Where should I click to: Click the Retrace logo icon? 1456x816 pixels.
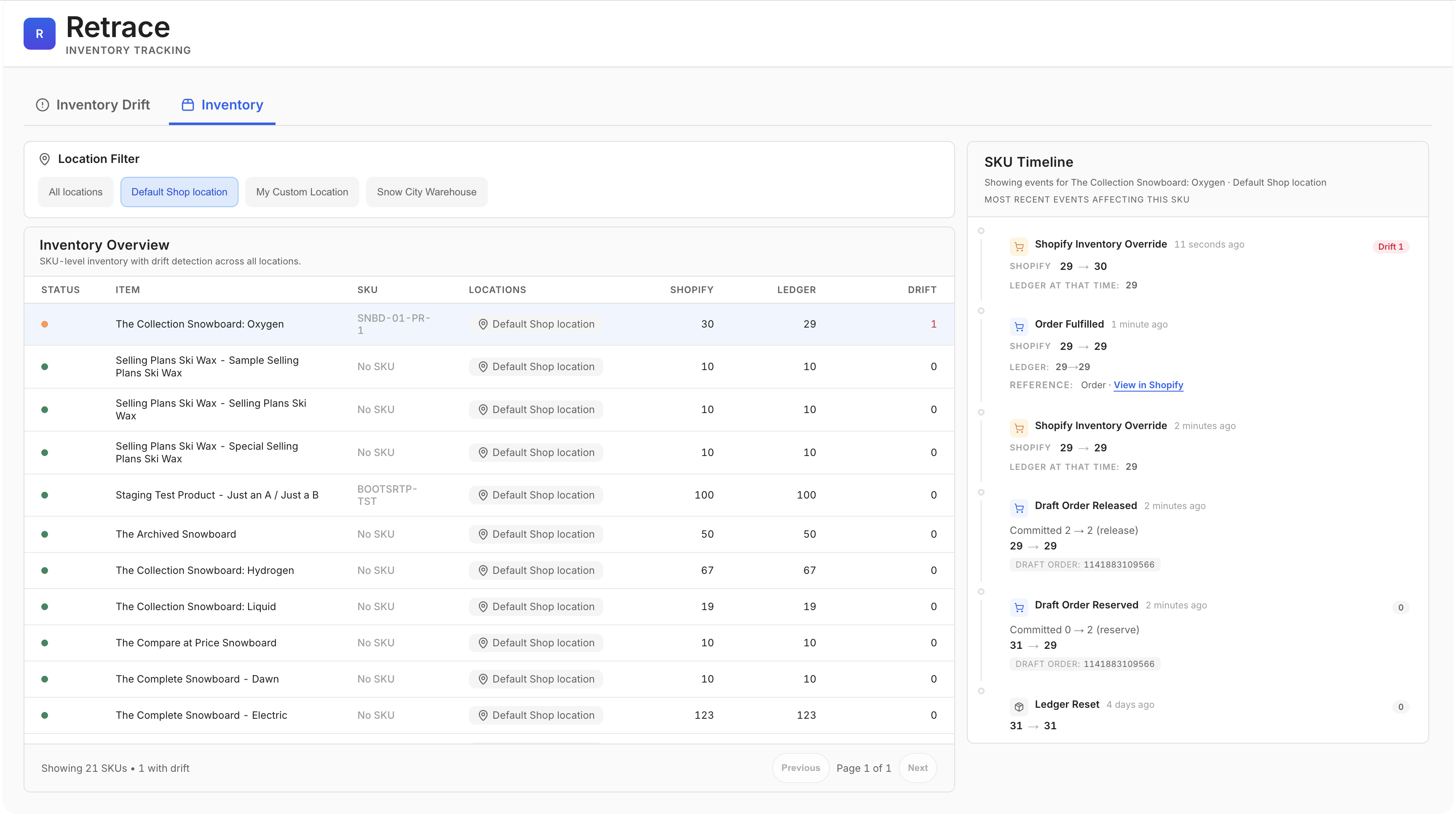(39, 34)
